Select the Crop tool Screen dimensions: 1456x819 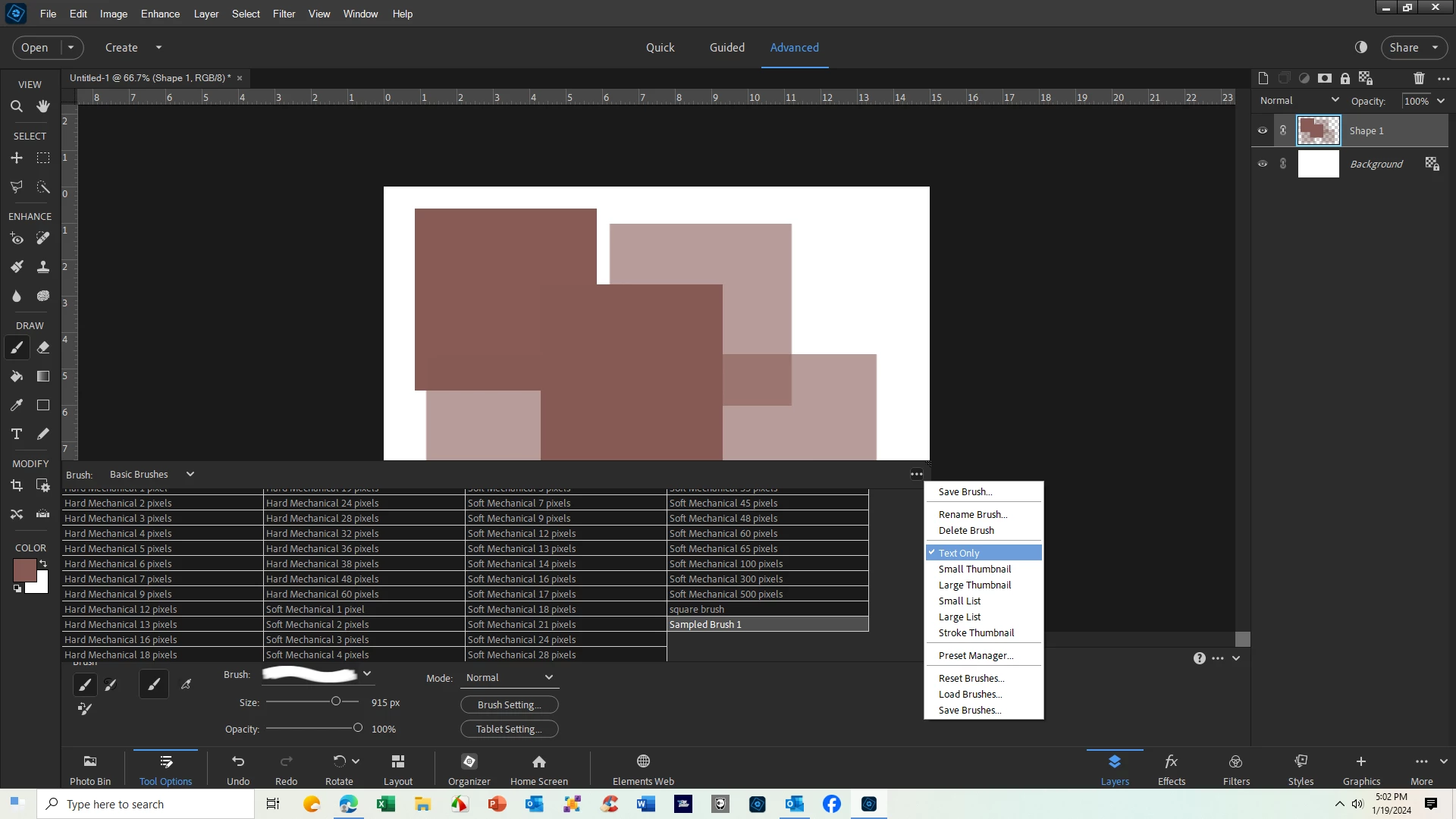pyautogui.click(x=16, y=486)
